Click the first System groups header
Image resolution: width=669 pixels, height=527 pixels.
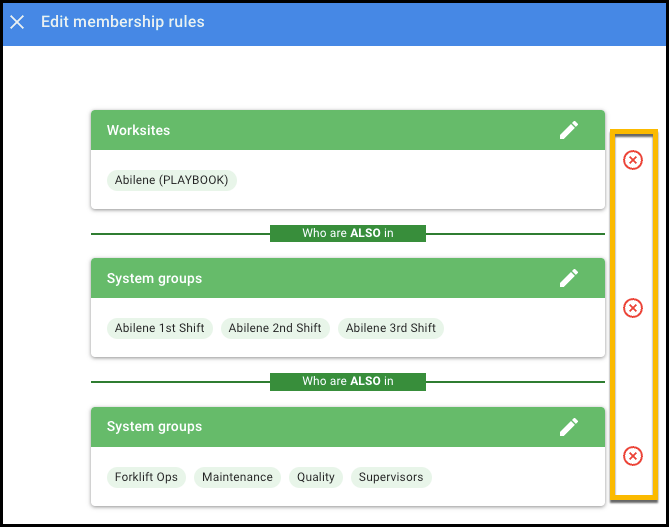(300, 278)
